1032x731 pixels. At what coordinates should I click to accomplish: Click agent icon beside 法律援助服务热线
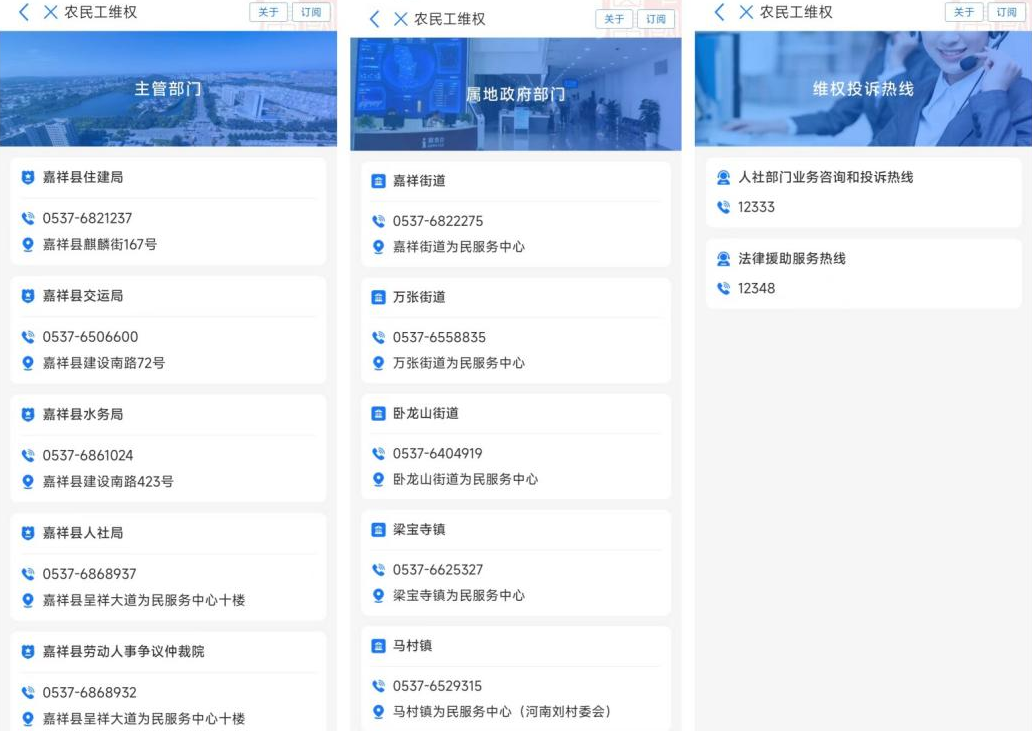click(x=723, y=259)
